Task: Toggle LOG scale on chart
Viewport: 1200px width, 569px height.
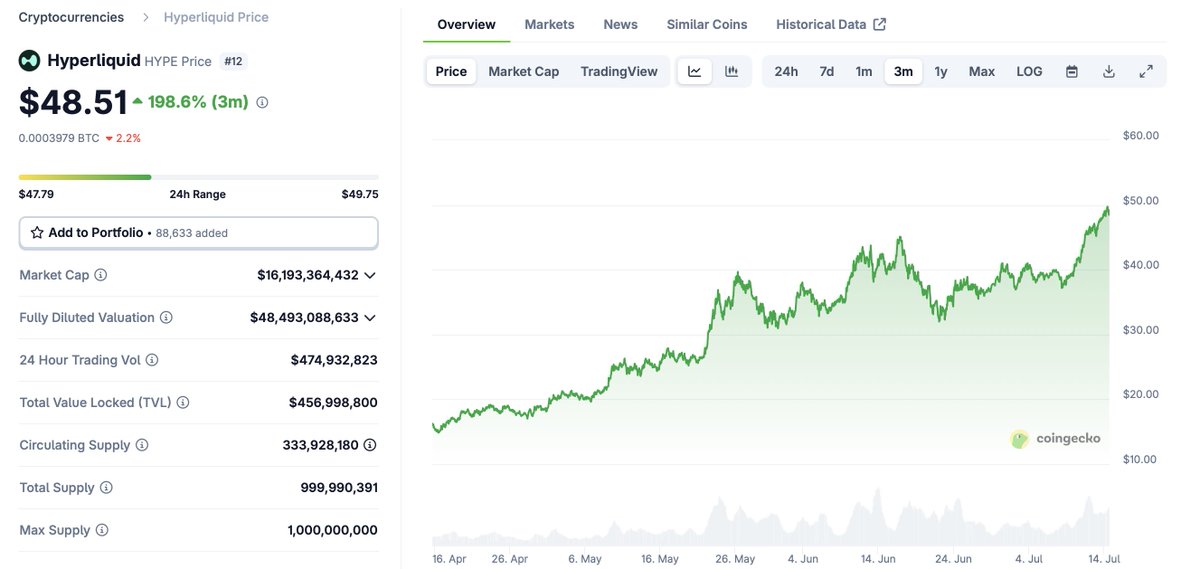Action: point(1029,71)
